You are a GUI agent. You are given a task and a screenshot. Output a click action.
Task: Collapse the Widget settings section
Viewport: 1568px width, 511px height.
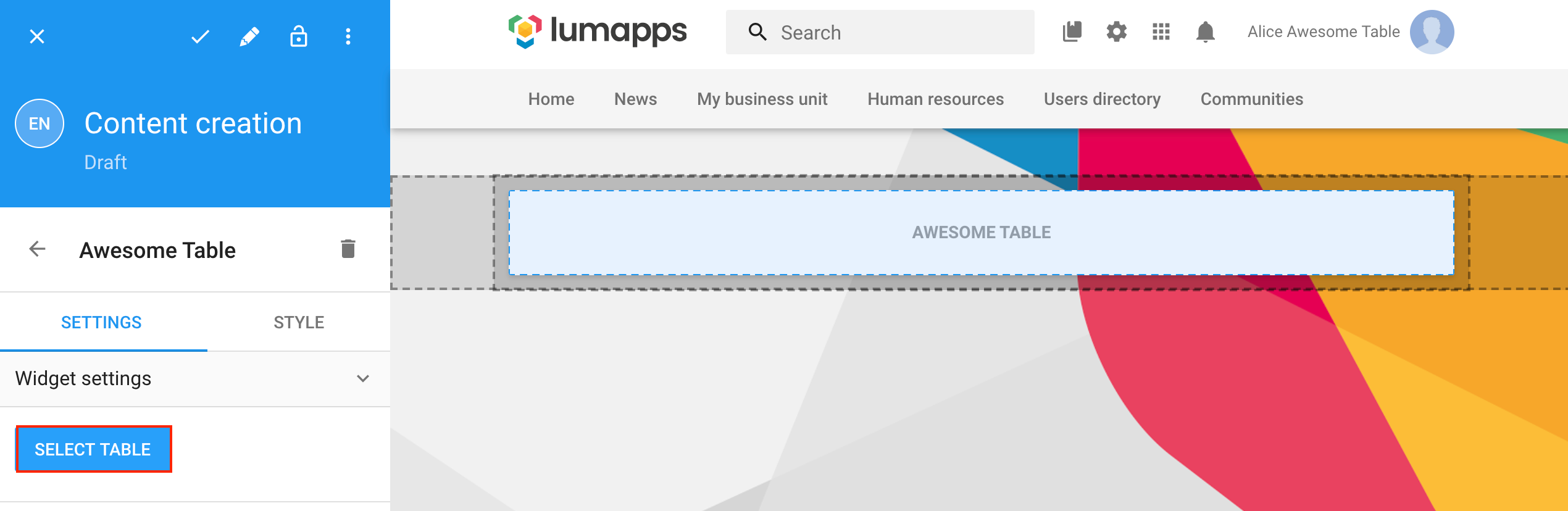coord(363,378)
